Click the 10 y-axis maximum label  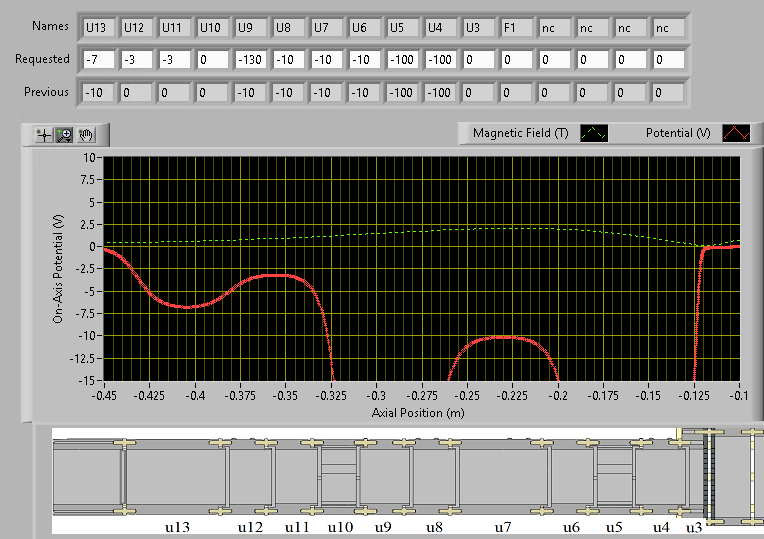pyautogui.click(x=89, y=157)
